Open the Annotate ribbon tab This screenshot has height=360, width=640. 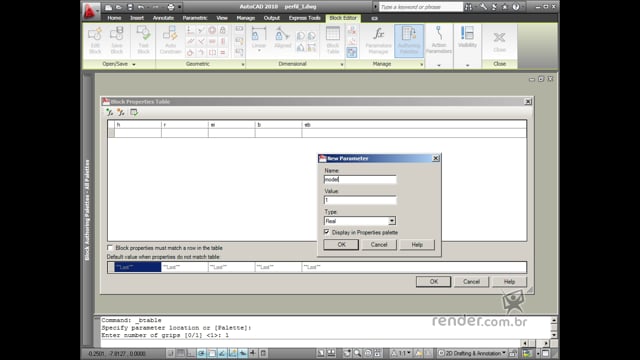coord(163,18)
